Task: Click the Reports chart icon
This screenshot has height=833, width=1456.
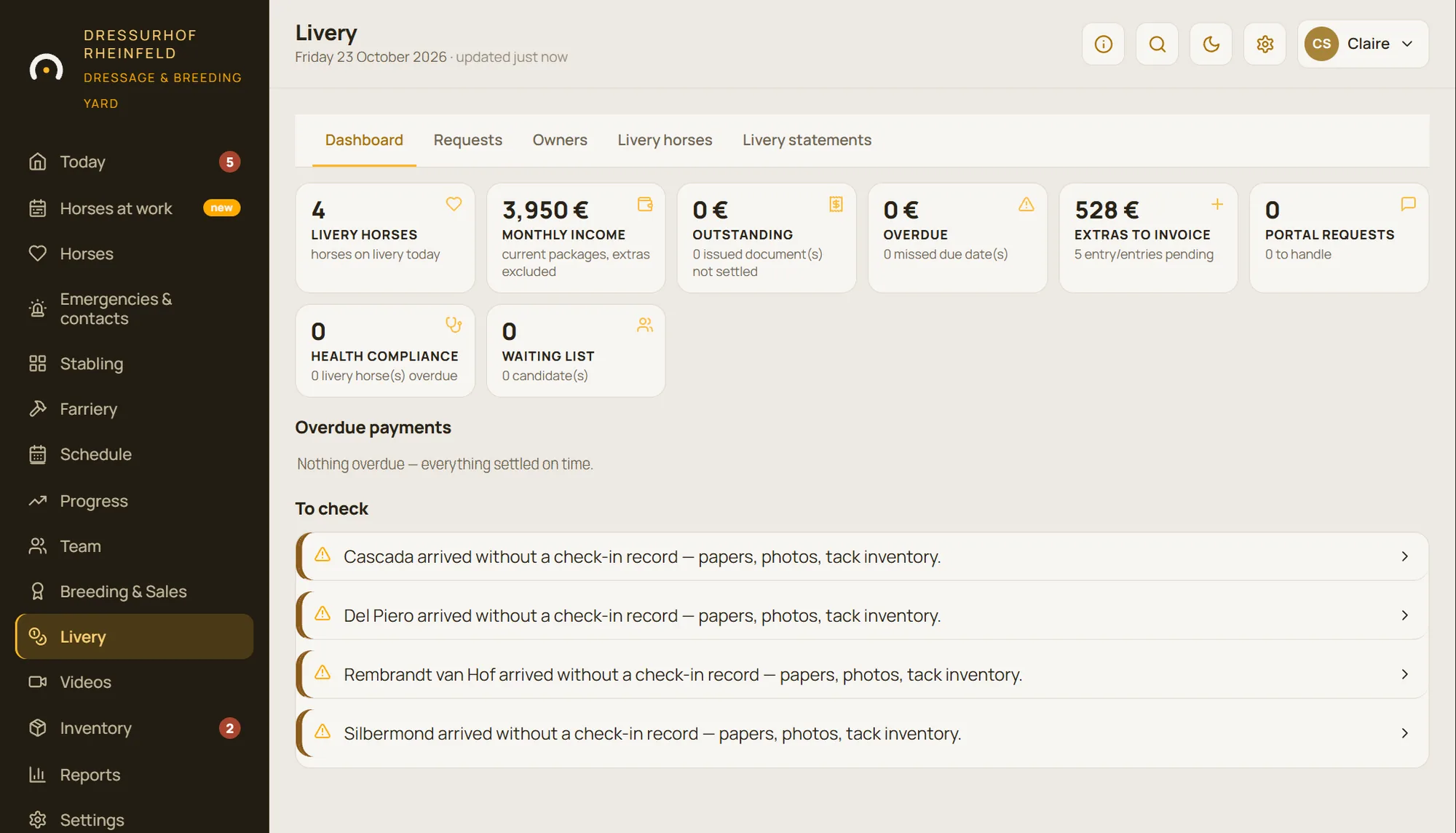Action: [x=38, y=775]
